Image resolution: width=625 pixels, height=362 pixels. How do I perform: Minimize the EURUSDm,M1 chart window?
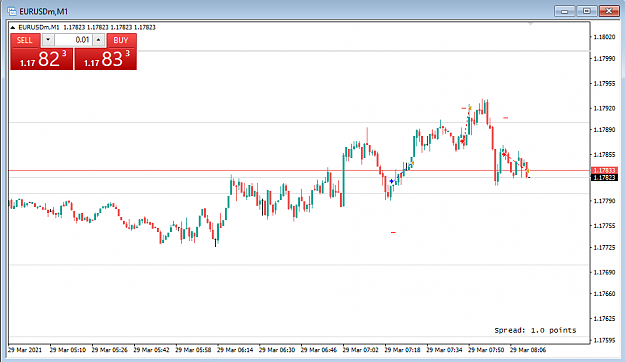coord(564,11)
